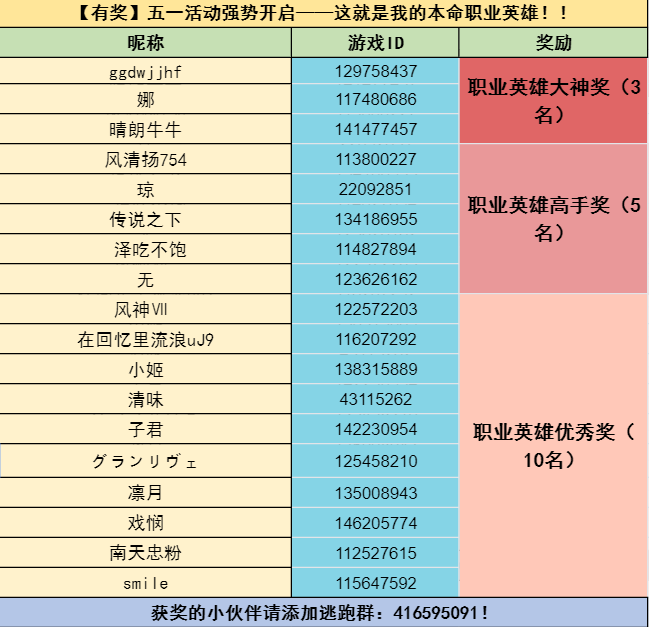The height and width of the screenshot is (627, 649).
Task: Click game ID 123626162
Action: tap(375, 279)
